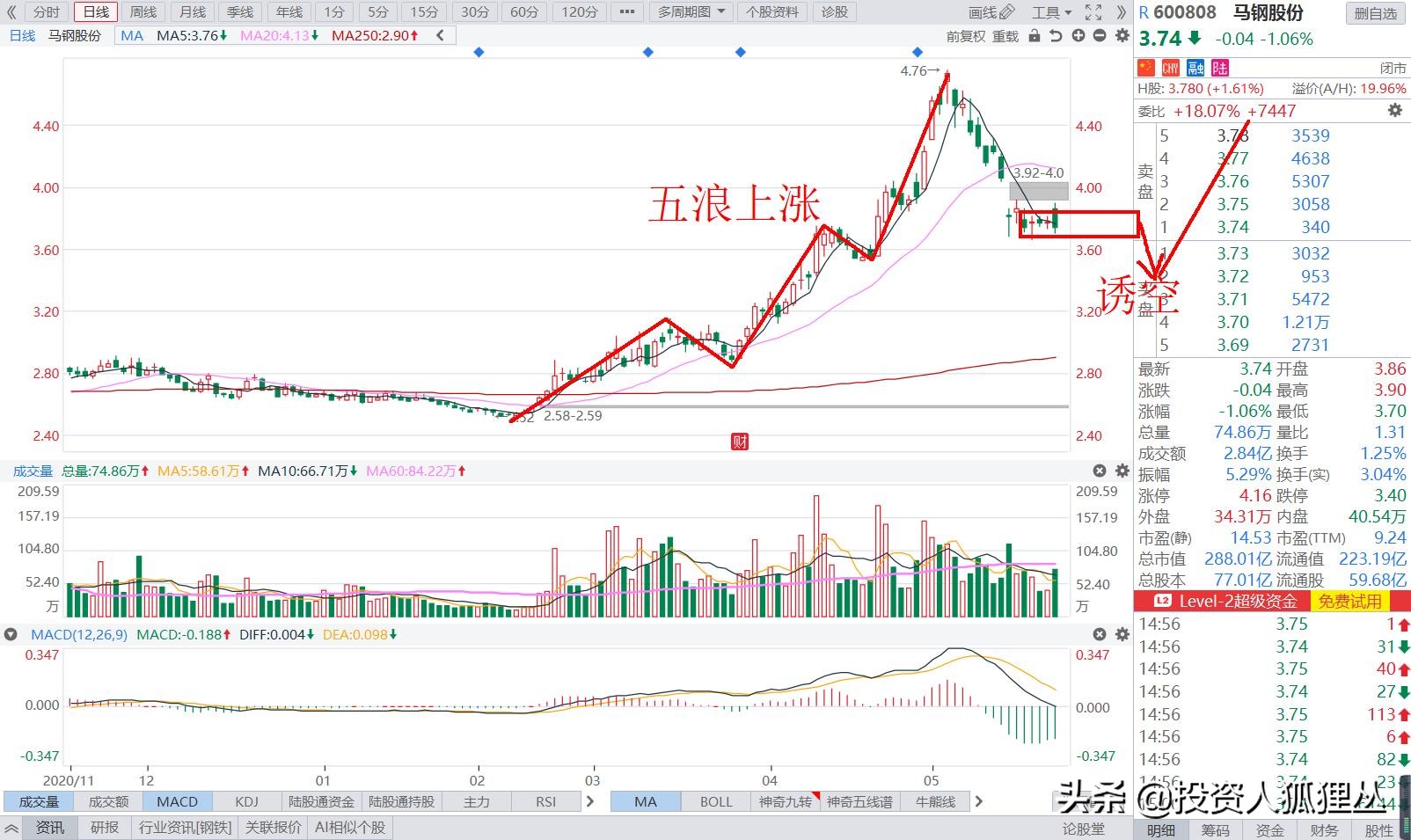Viewport: 1411px width, 840px height.
Task: Expand more period options (···)
Action: click(x=626, y=12)
